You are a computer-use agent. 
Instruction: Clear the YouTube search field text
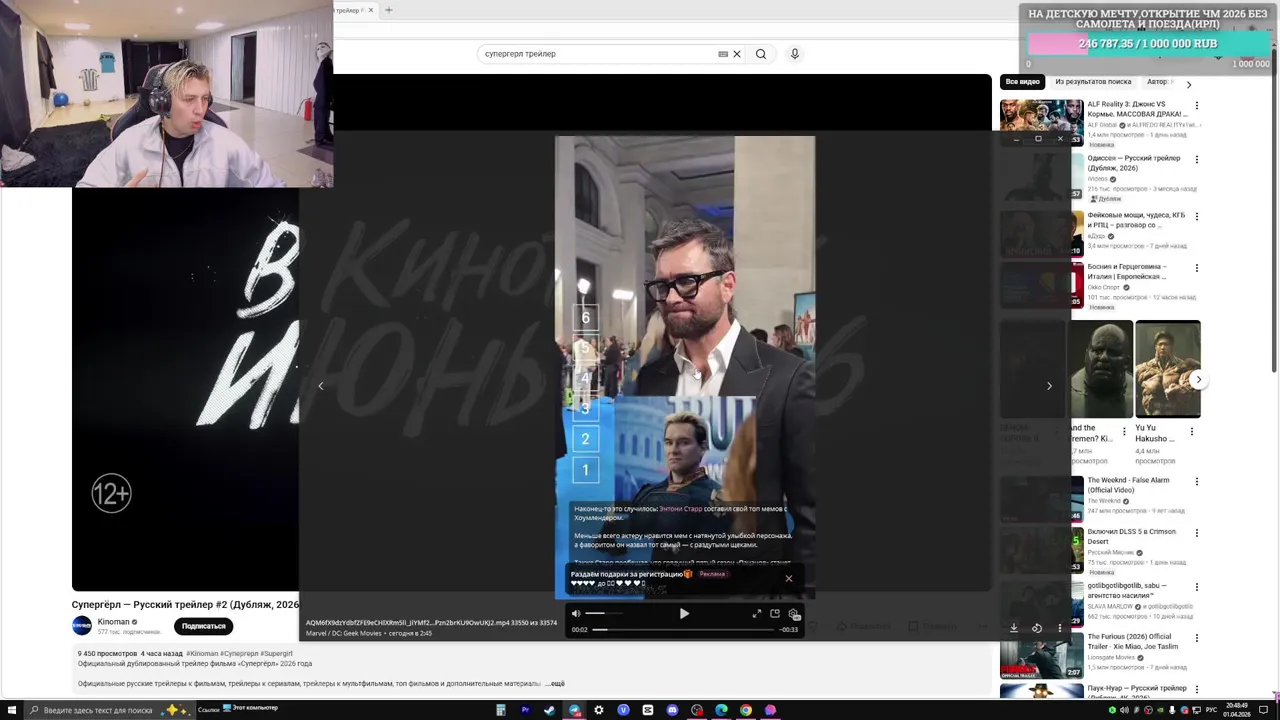click(737, 54)
